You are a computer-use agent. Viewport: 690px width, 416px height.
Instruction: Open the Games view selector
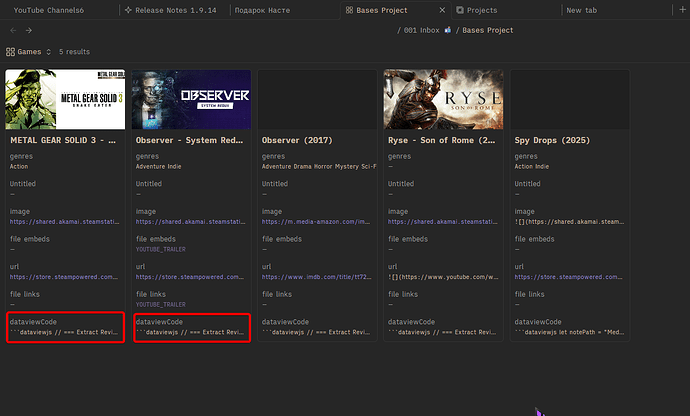tap(30, 51)
